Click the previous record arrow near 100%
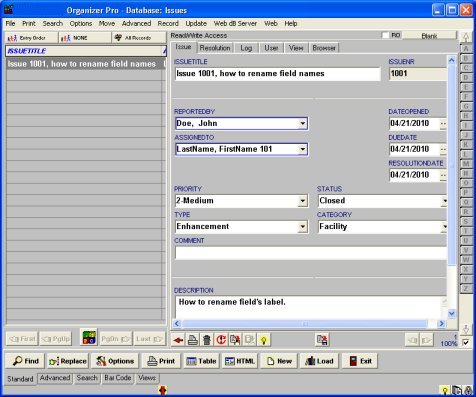 (412, 340)
